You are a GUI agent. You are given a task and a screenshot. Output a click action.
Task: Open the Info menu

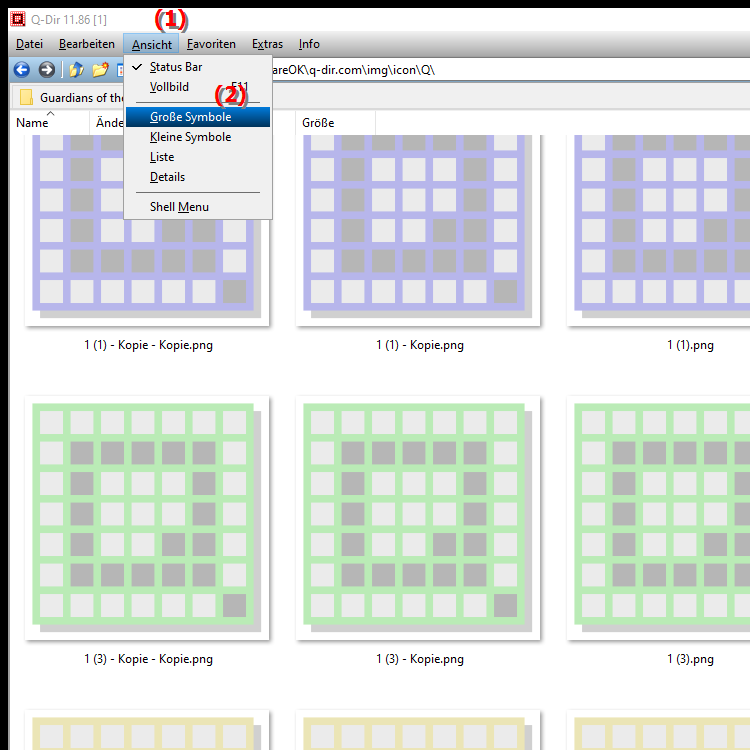309,44
